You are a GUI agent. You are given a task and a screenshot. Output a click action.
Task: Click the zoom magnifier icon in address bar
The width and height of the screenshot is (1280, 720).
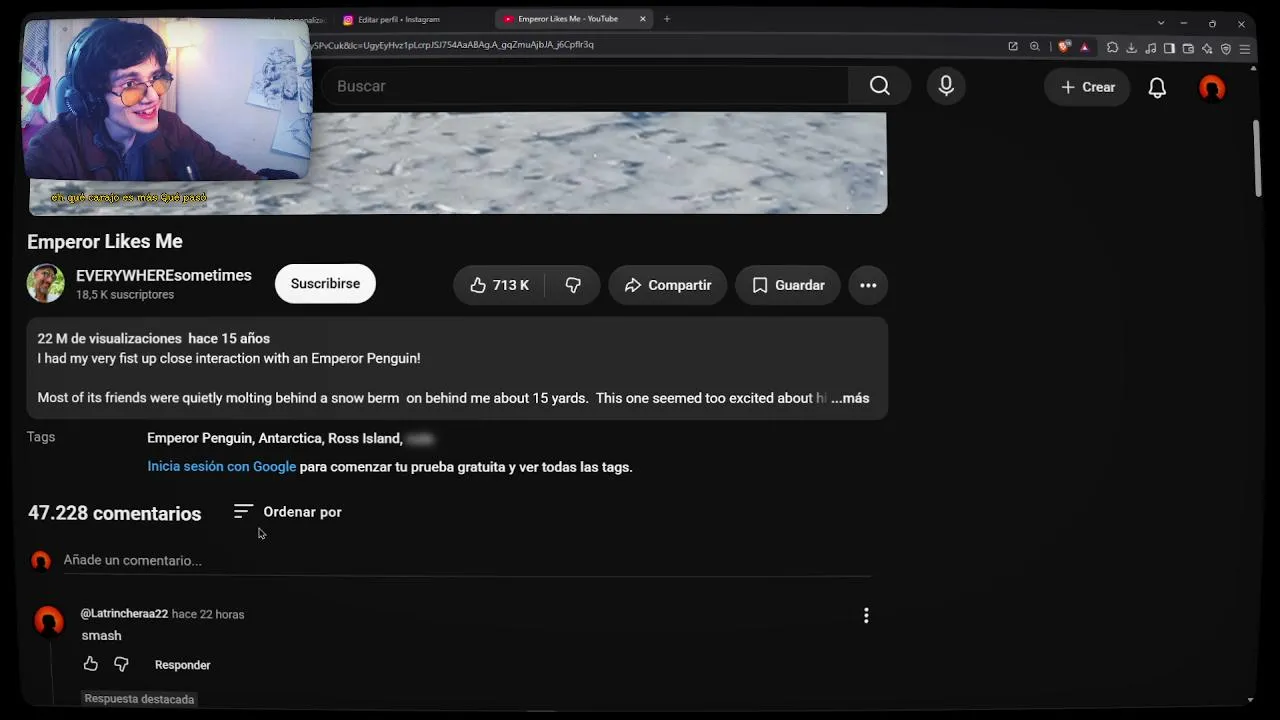pyautogui.click(x=1035, y=47)
